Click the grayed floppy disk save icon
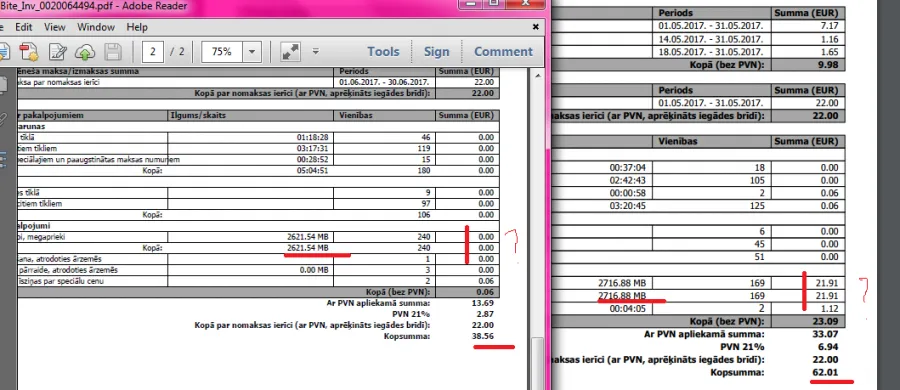 click(112, 52)
